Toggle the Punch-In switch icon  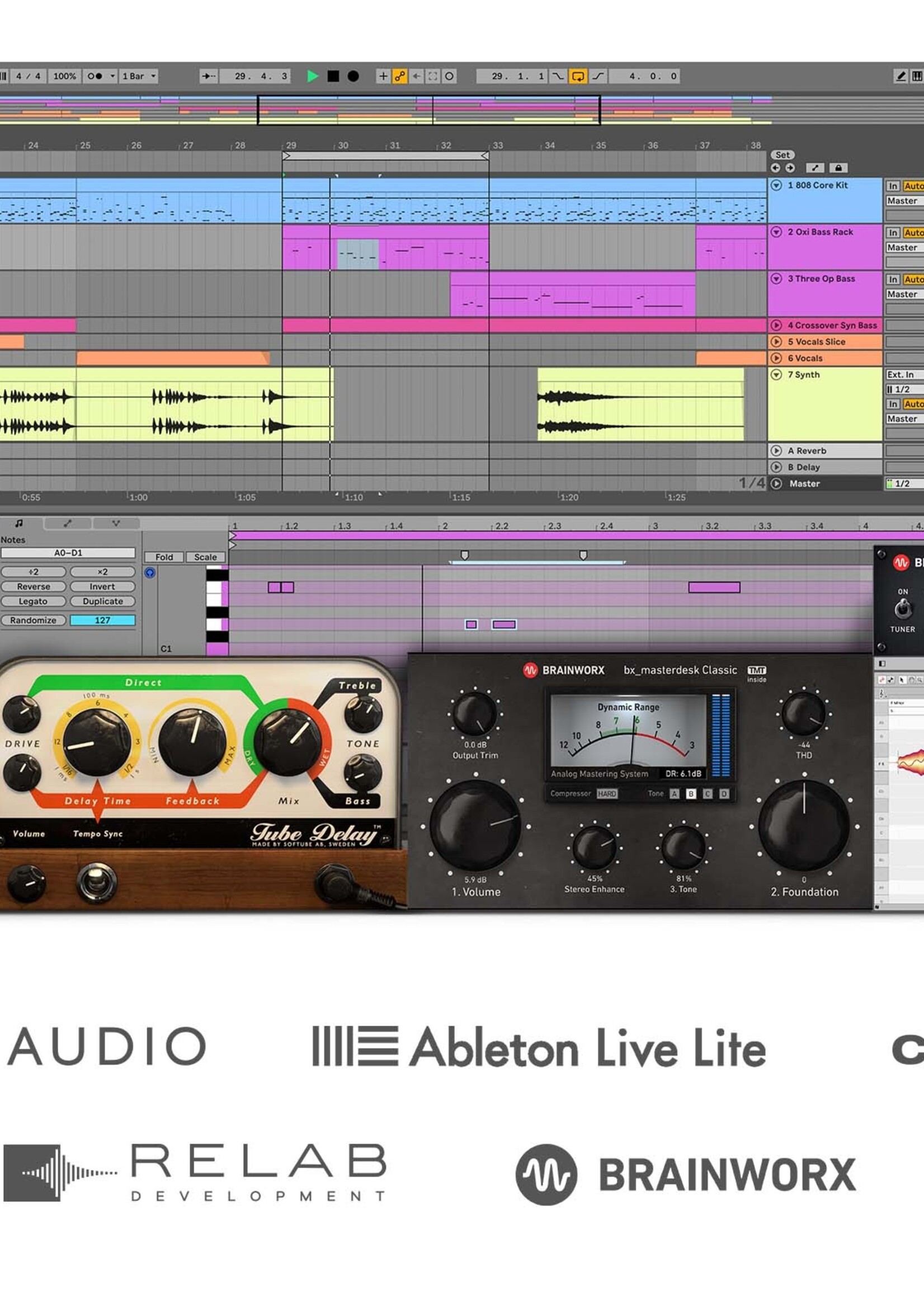click(559, 76)
